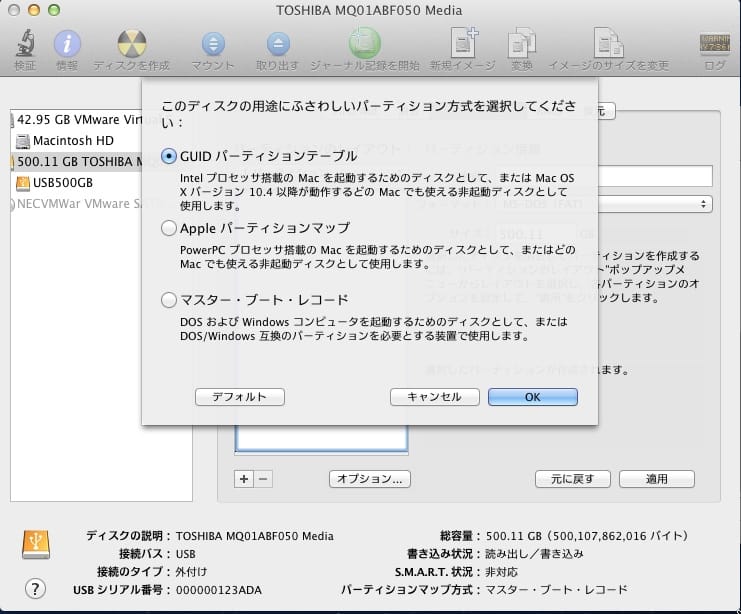Click the 外付け connection type value

tap(191, 572)
